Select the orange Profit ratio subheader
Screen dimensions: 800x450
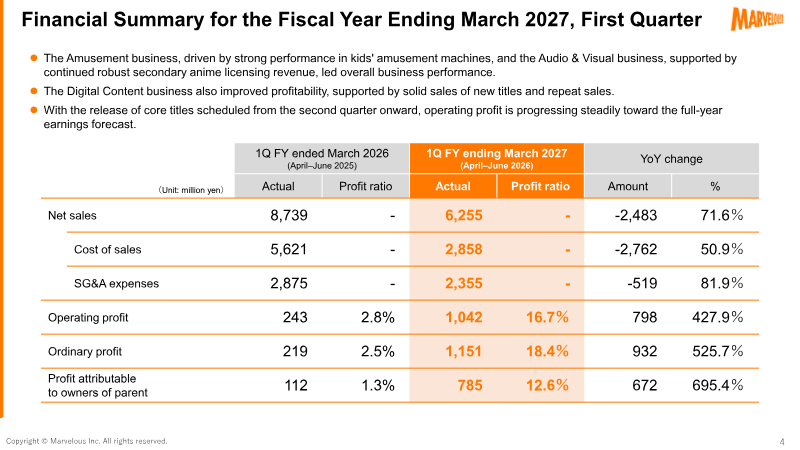pos(540,186)
